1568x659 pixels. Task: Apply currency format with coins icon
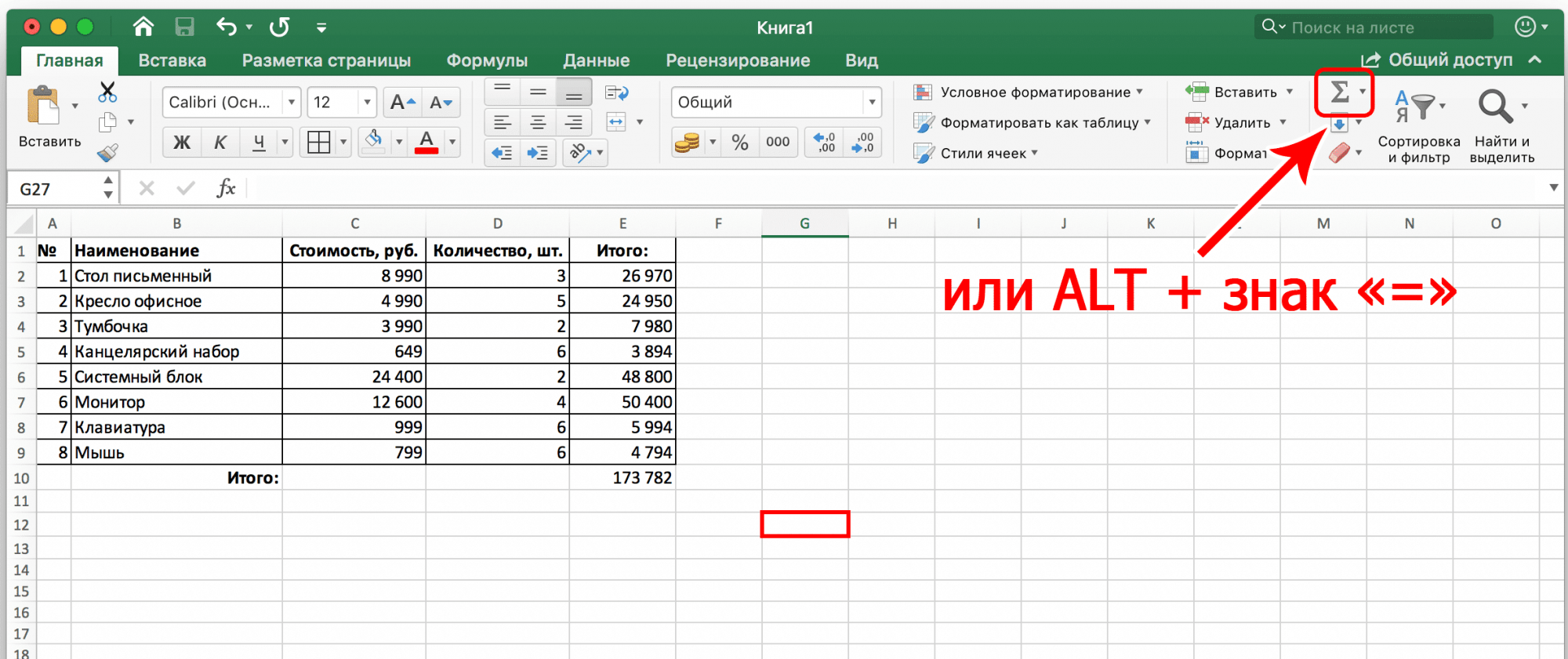point(687,143)
